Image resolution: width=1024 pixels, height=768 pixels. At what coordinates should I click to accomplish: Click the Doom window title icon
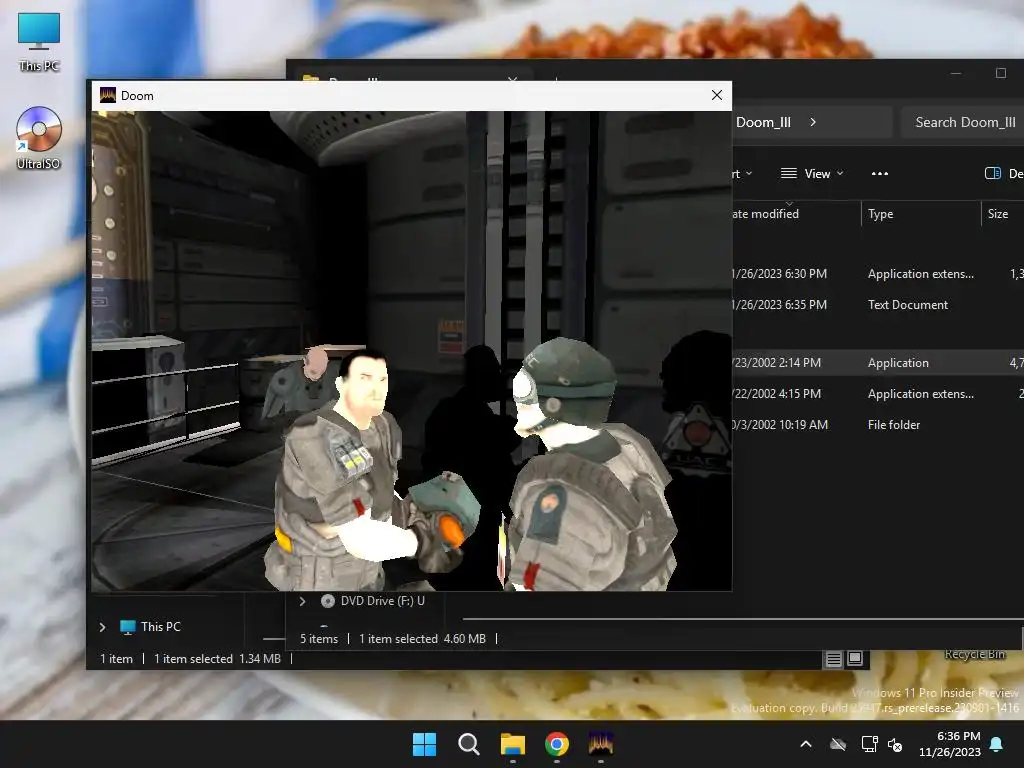point(108,95)
